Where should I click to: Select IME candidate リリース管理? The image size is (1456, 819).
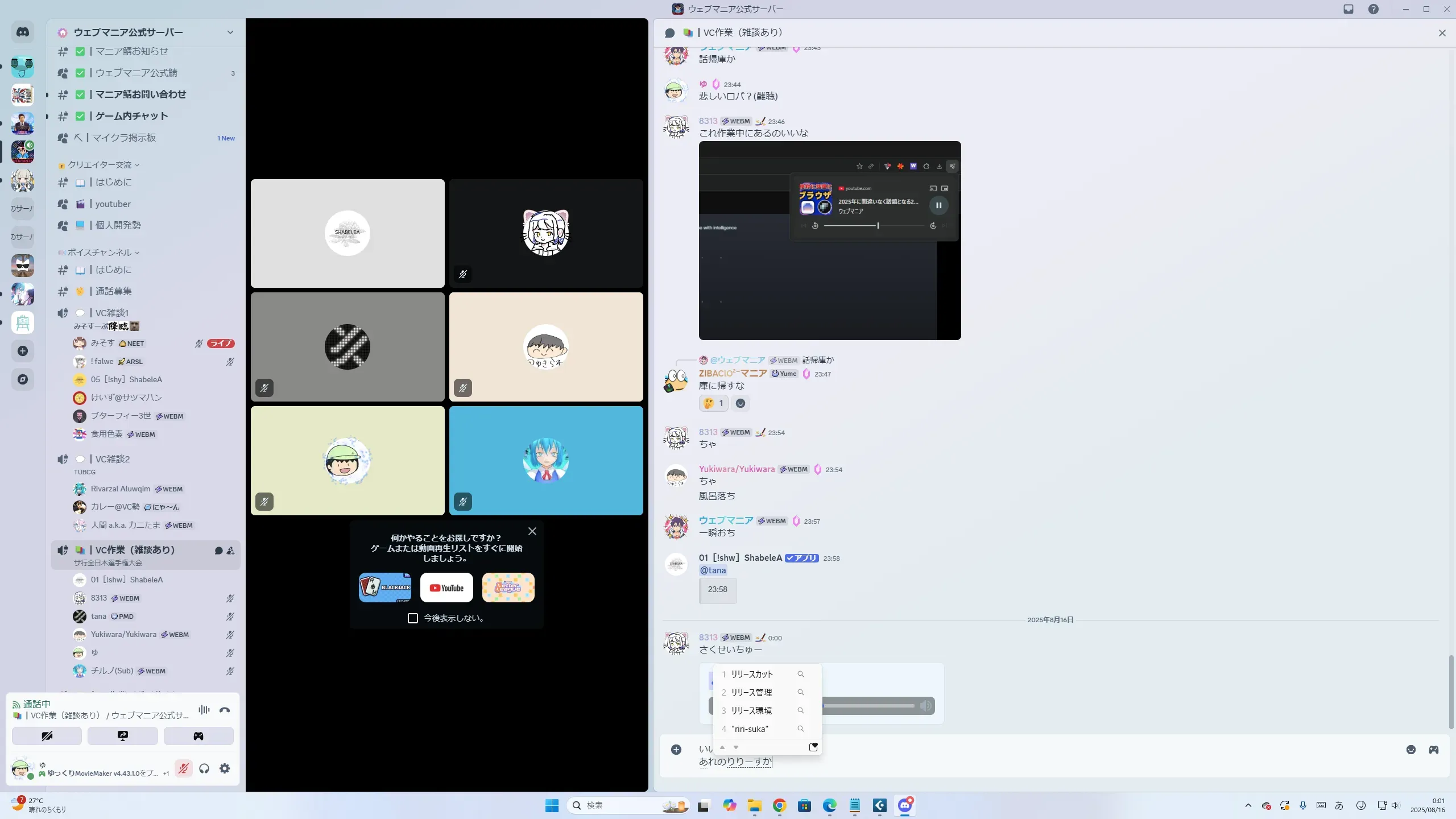[751, 692]
